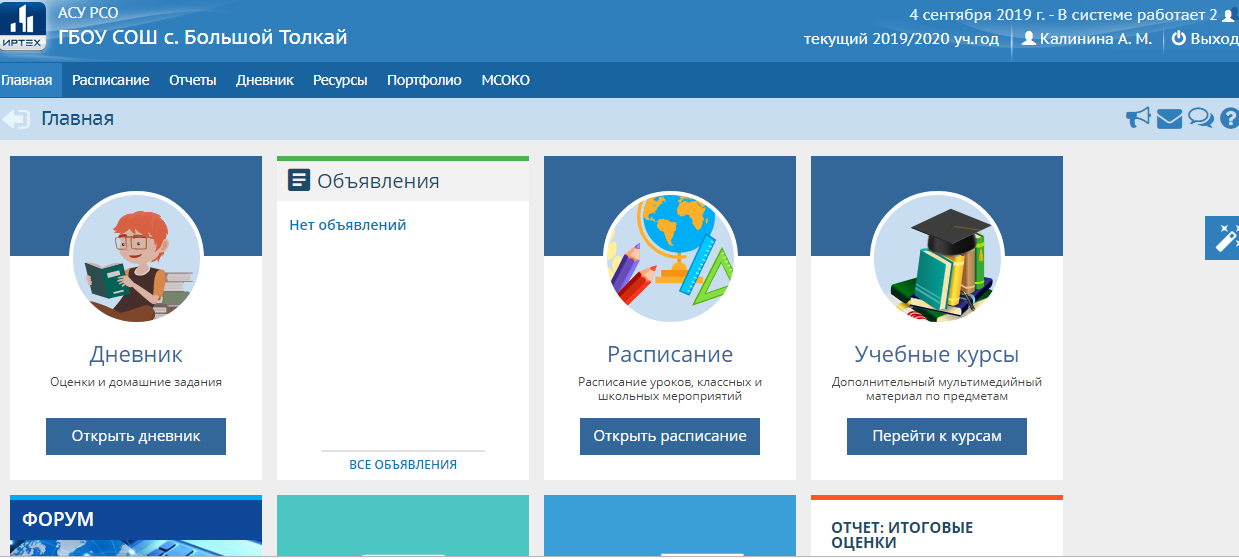The image size is (1239, 559).
Task: Open the ВСЕ ОБЪЯВЛЕНИЯ link
Action: pos(403,464)
